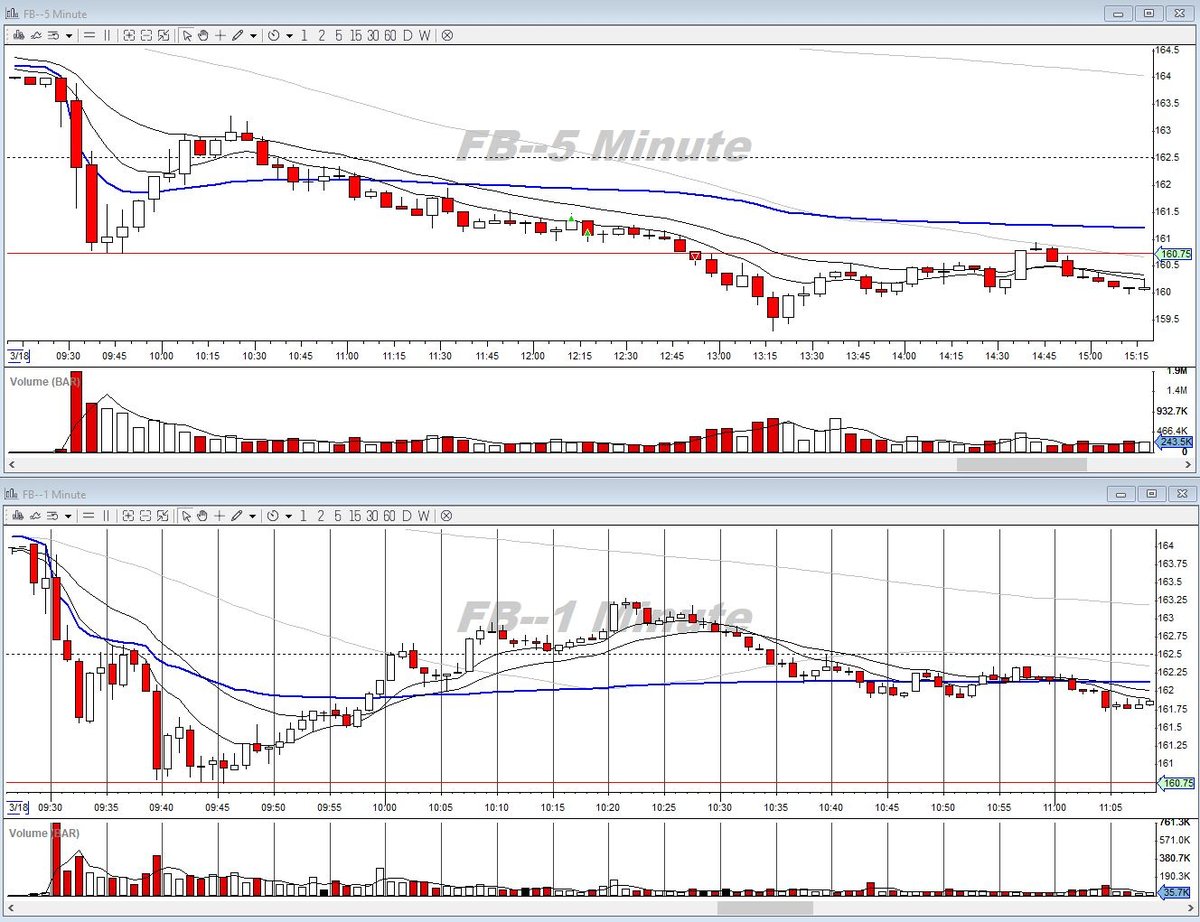Image resolution: width=1200 pixels, height=922 pixels.
Task: Open studies list icon in FB--5 Minute toolbar
Action: pyautogui.click(x=53, y=35)
